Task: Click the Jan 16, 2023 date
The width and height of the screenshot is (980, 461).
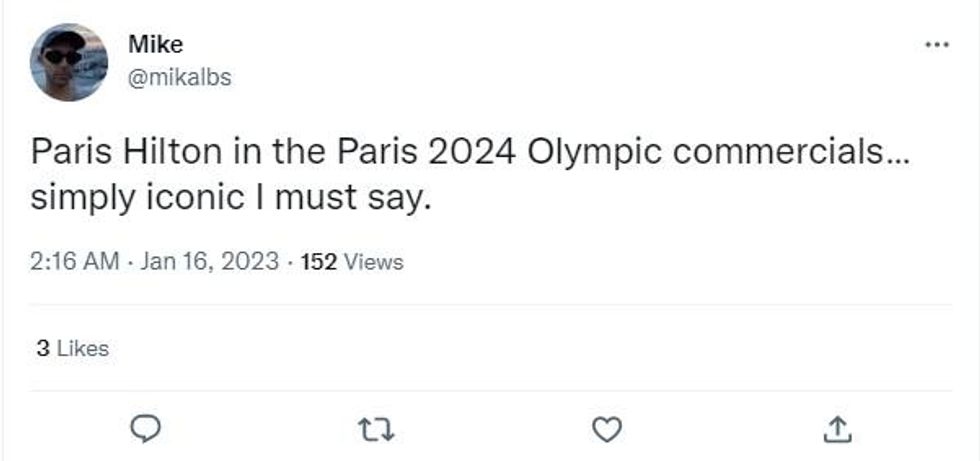Action: [x=209, y=262]
